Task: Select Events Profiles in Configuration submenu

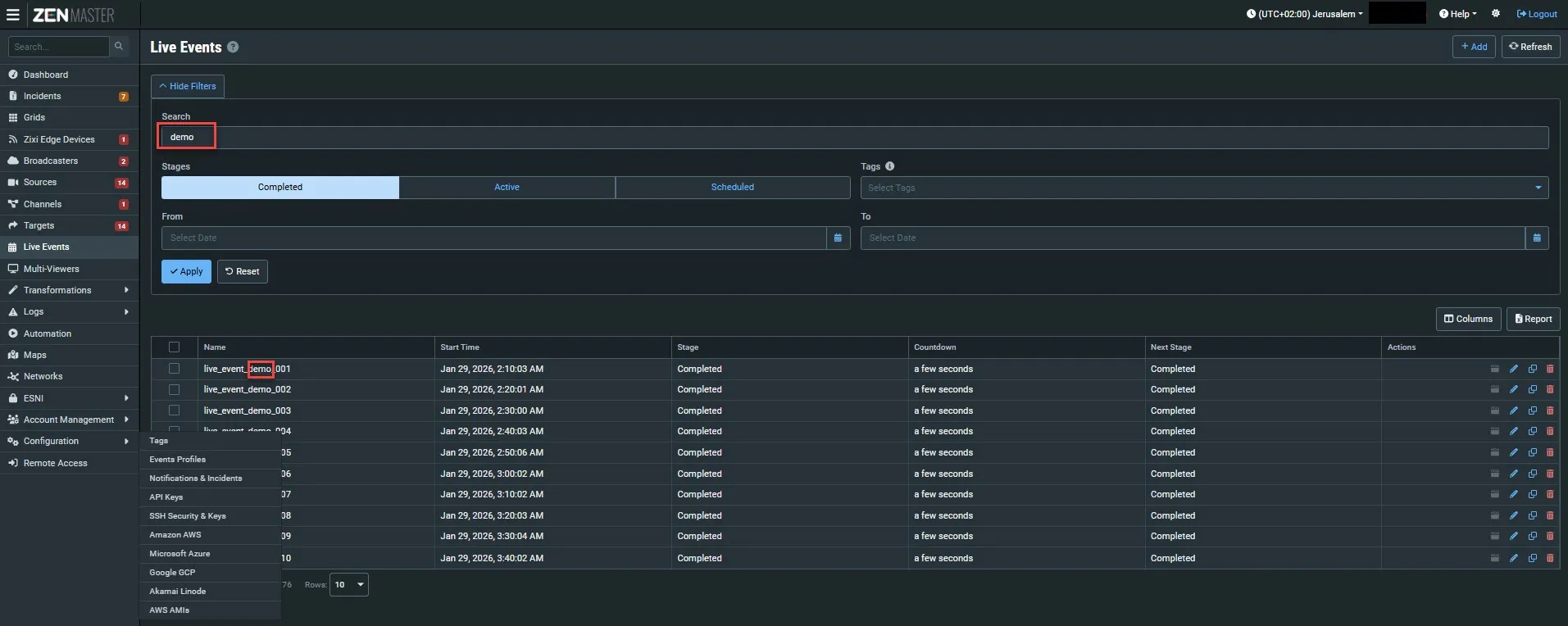Action: 177,460
